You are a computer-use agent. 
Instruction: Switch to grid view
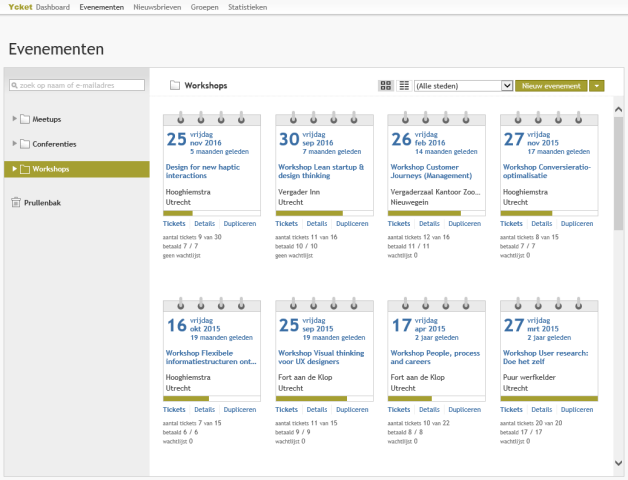(386, 86)
